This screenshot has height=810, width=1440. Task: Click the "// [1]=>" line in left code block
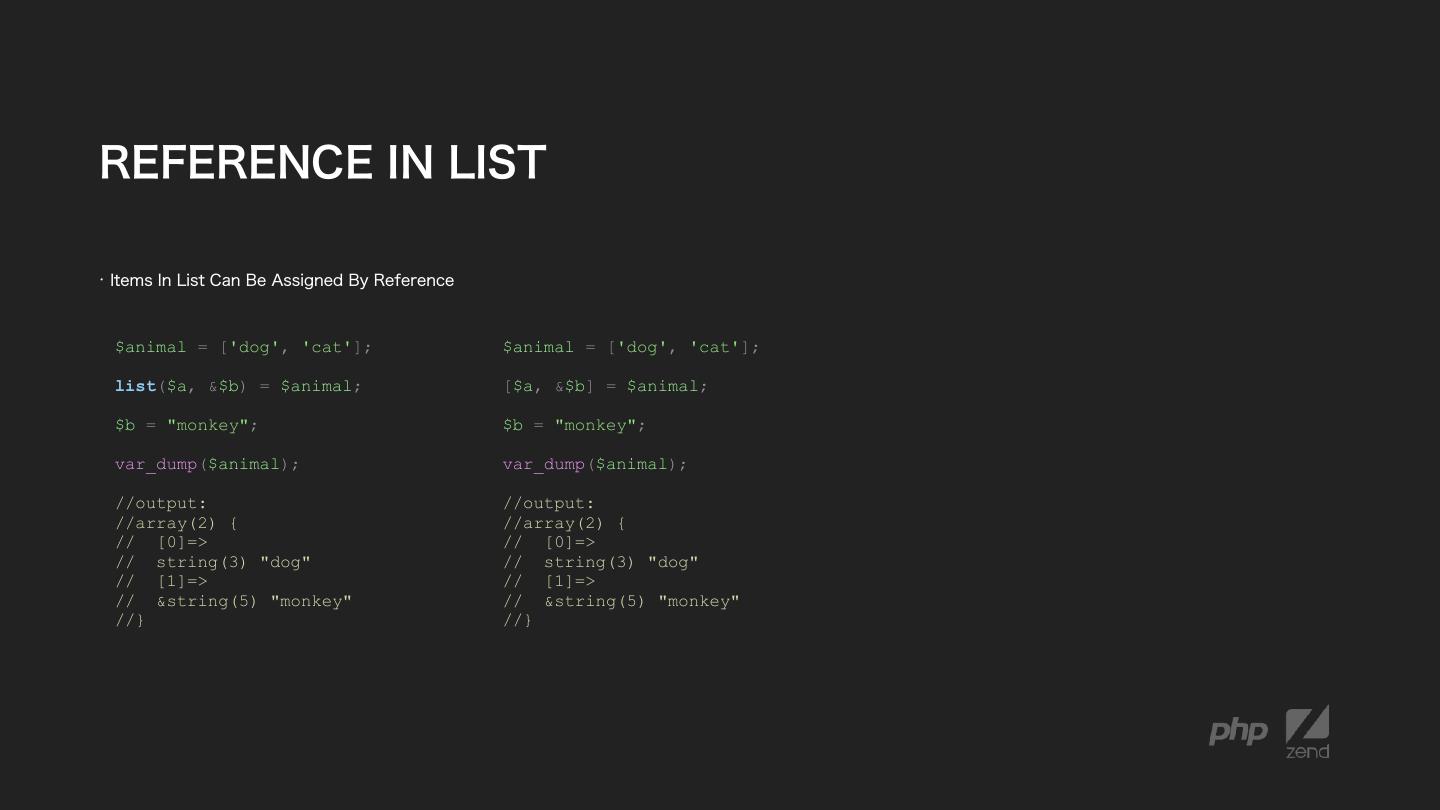point(161,581)
